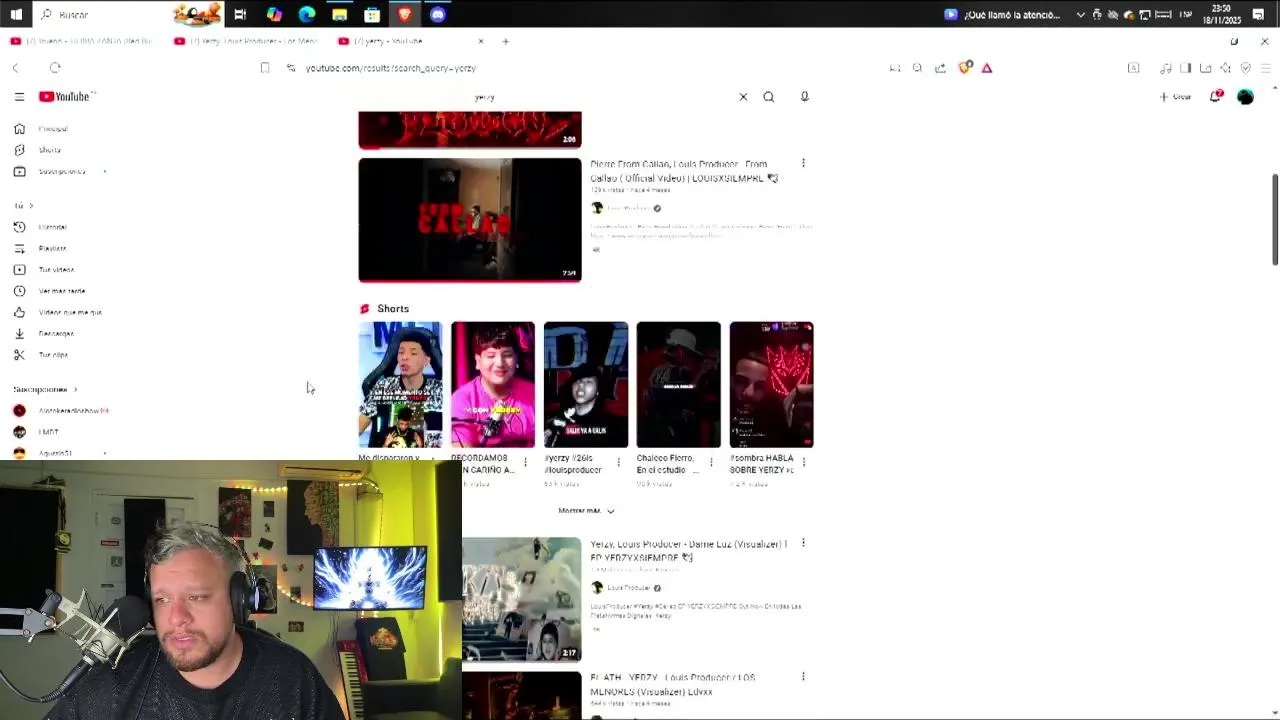Open options menu of #yerzy #26ls short
Screen dimensions: 1280x720
(x=618, y=462)
